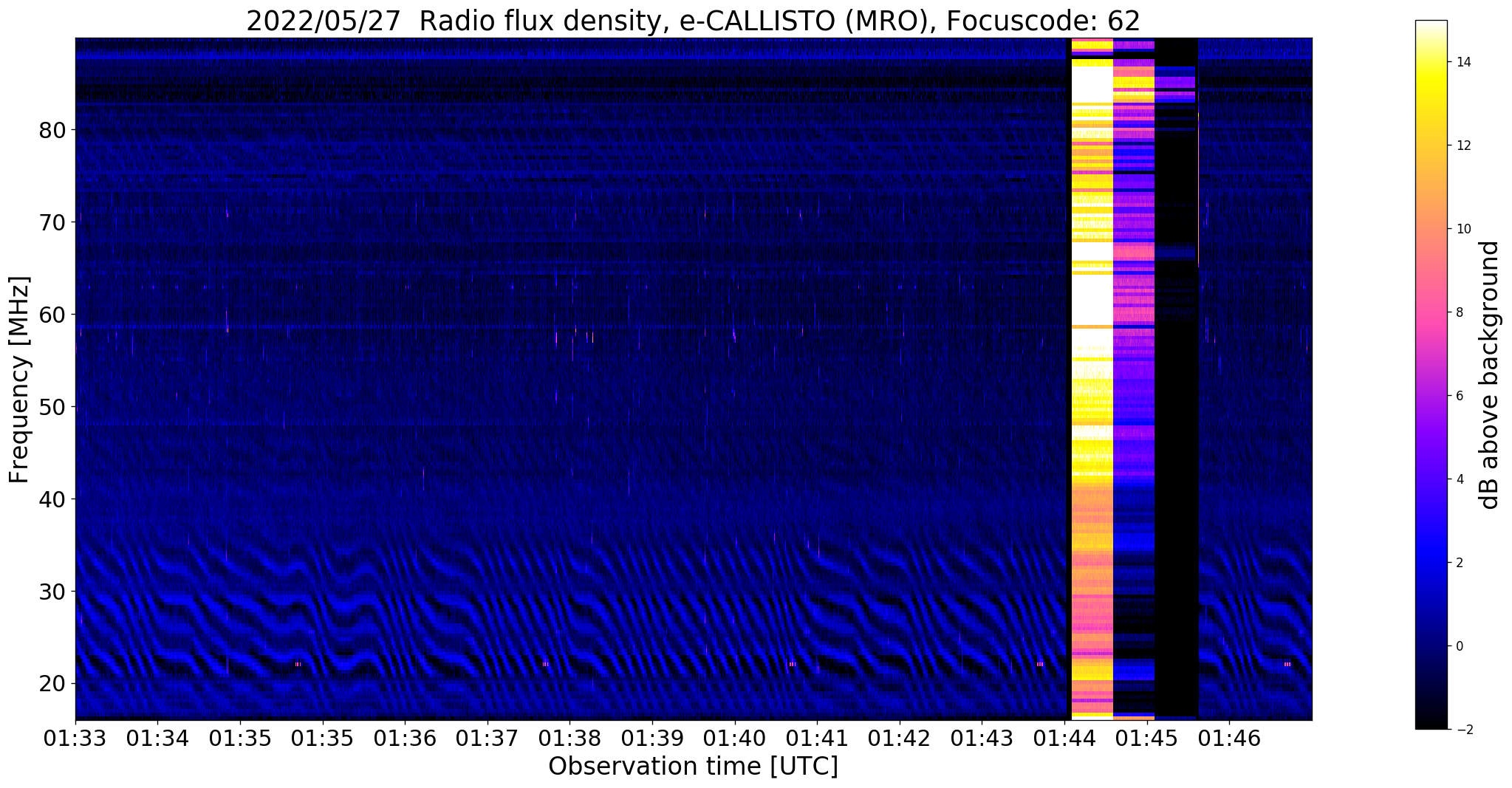
Task: Click the 60 frequency tick label
Action: [x=52, y=315]
